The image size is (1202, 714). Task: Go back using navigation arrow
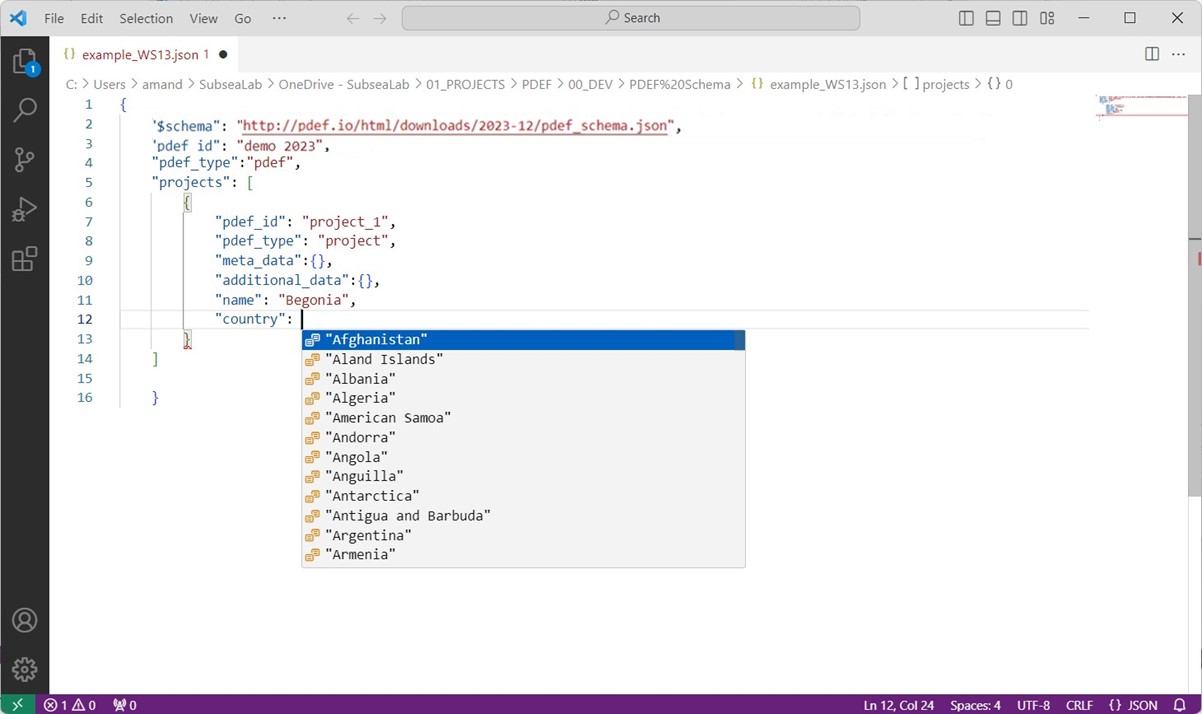point(352,18)
